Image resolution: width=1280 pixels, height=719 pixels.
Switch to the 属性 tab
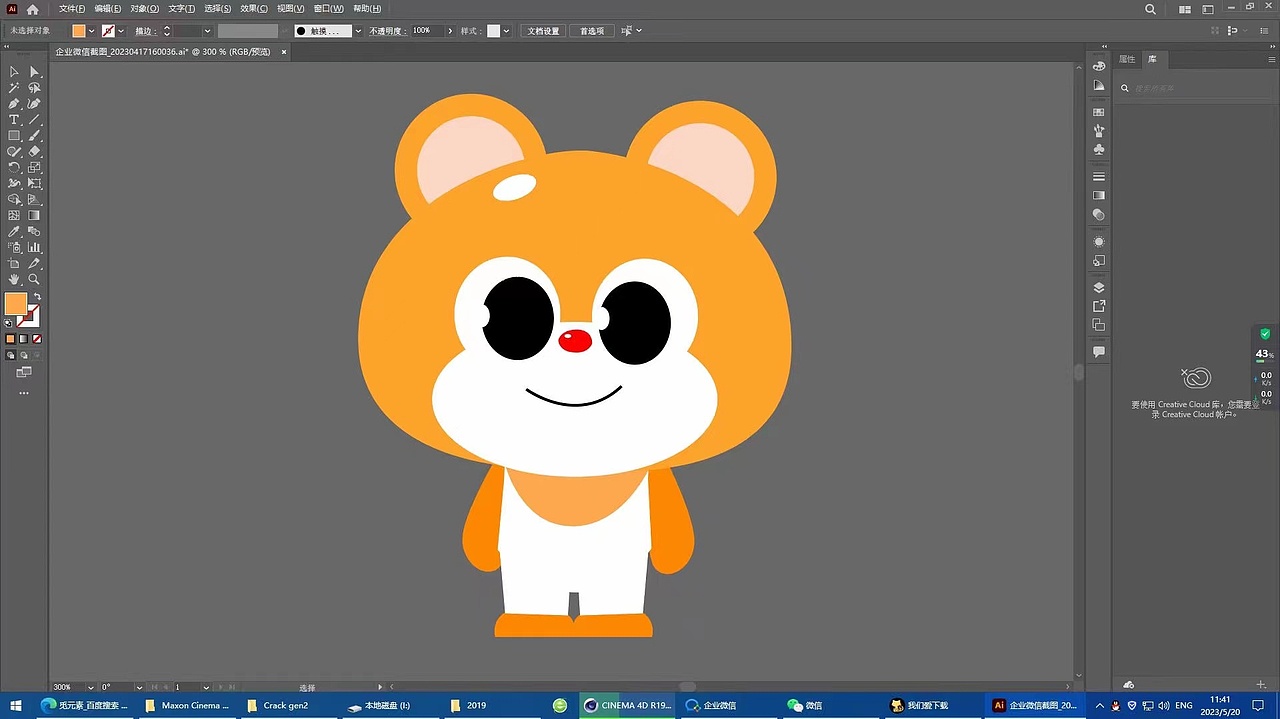tap(1126, 58)
